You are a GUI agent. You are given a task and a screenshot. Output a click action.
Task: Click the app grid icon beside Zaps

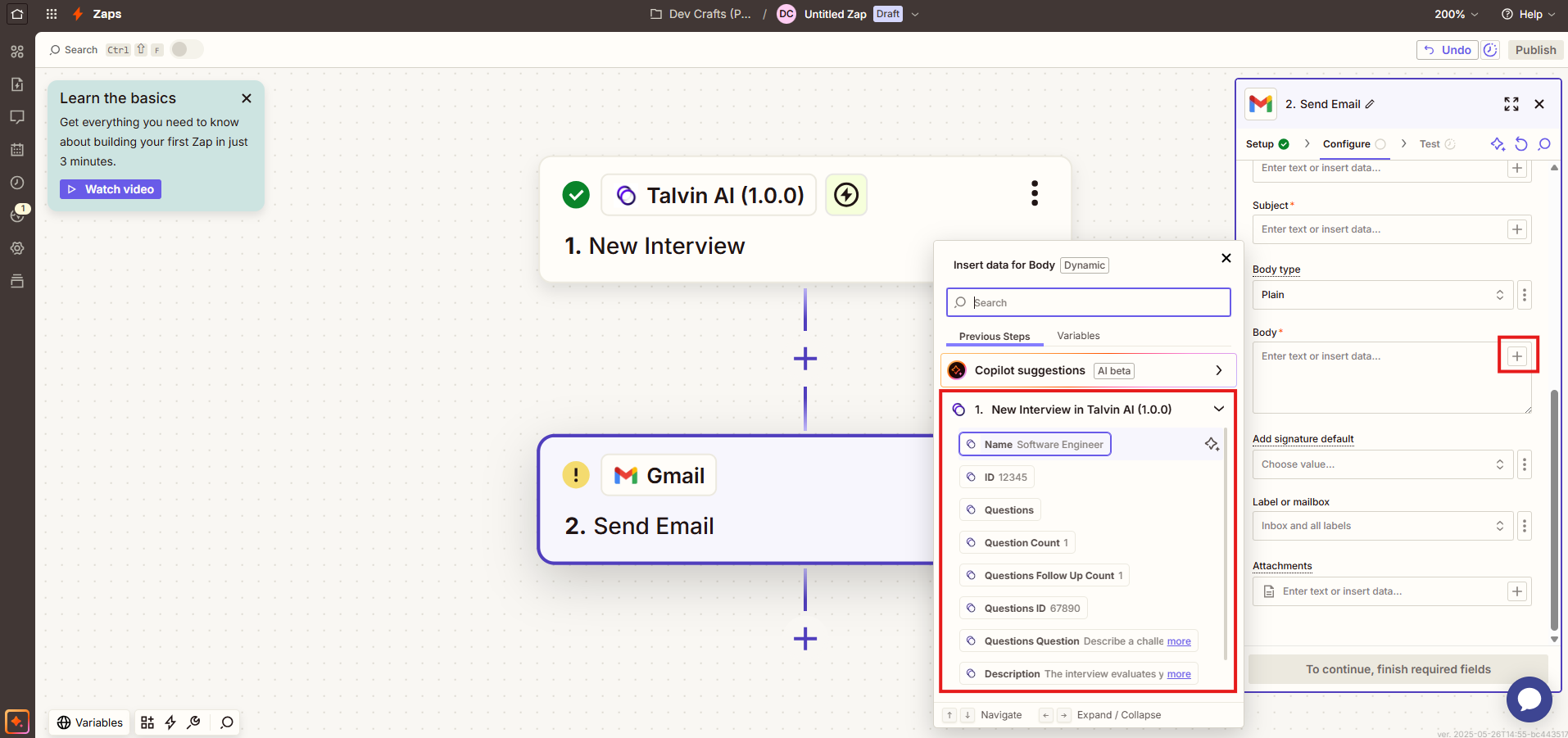tap(52, 14)
